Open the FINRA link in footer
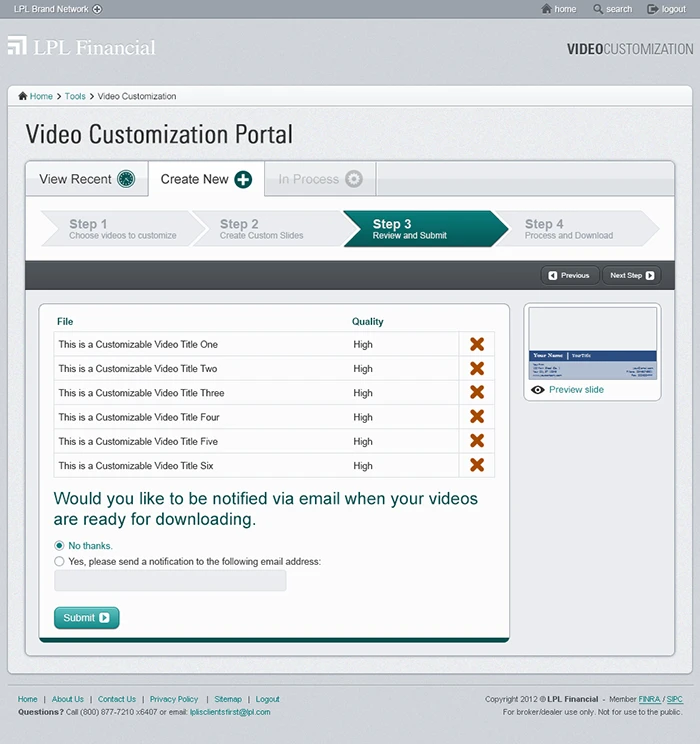Image resolution: width=700 pixels, height=744 pixels. (x=649, y=699)
